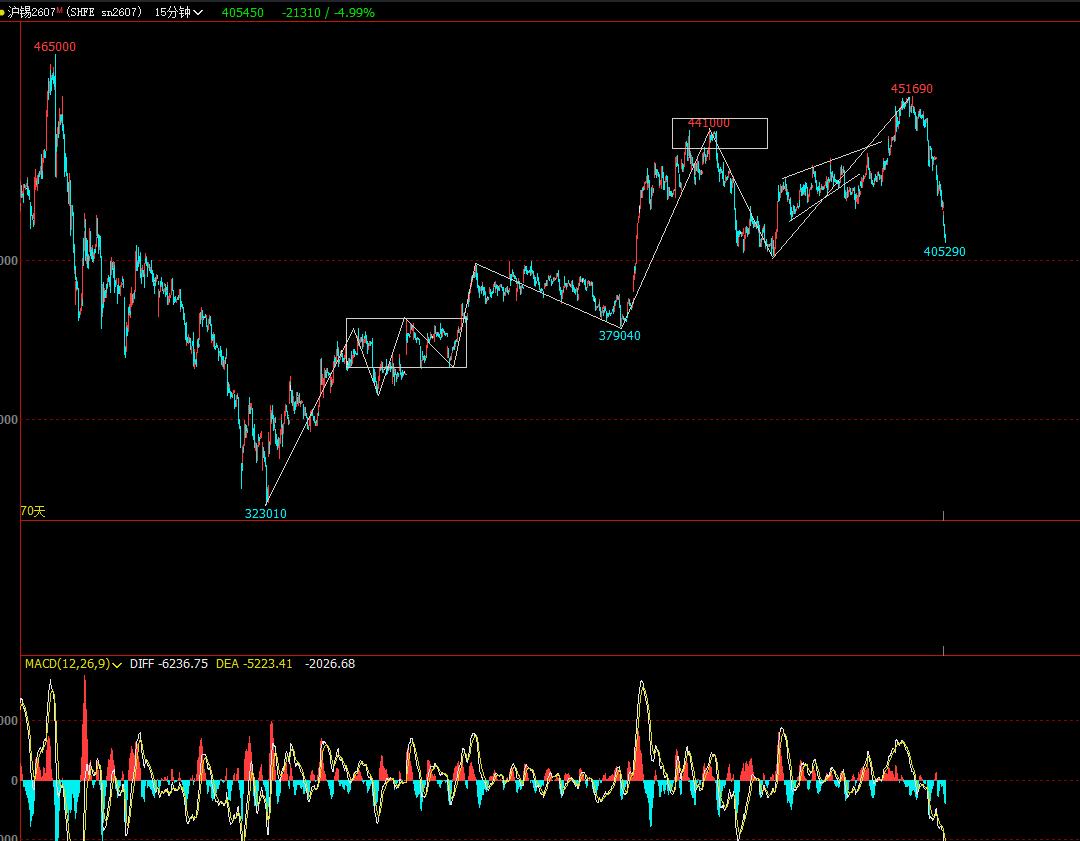Click the DIFF -6236.75 readout
The width and height of the screenshot is (1080, 841).
click(169, 664)
